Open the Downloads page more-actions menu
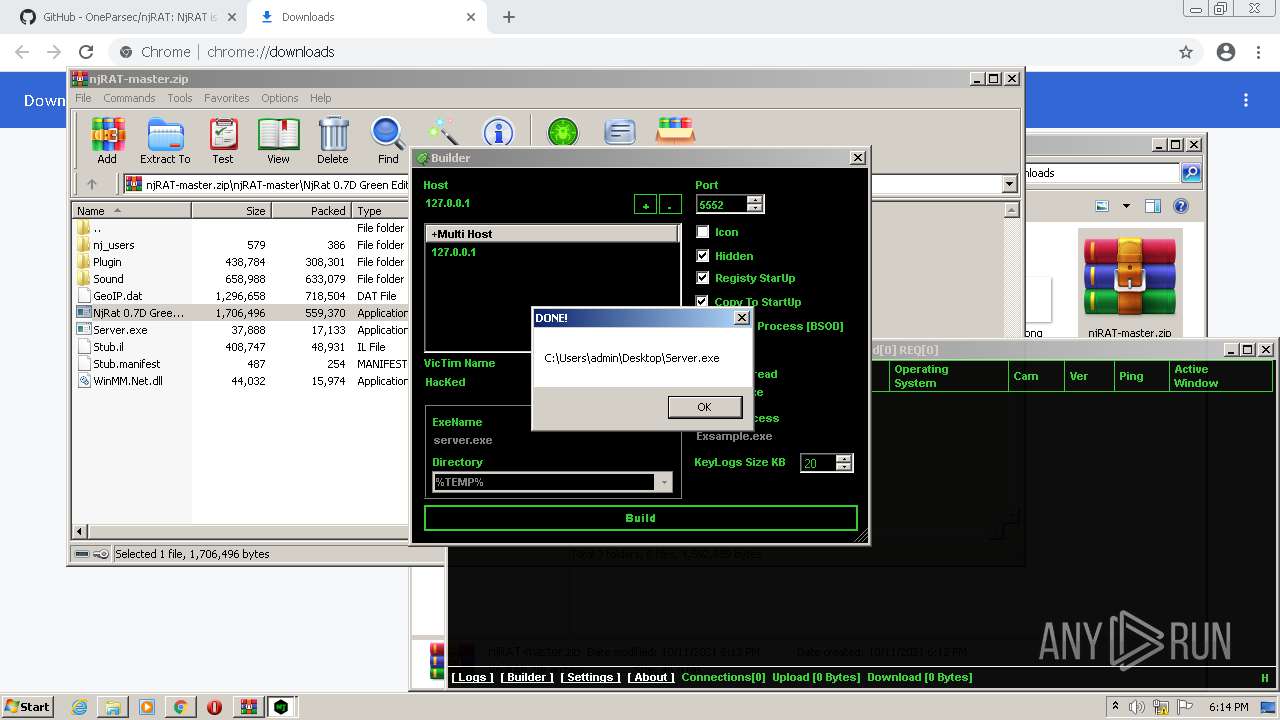 [x=1246, y=100]
